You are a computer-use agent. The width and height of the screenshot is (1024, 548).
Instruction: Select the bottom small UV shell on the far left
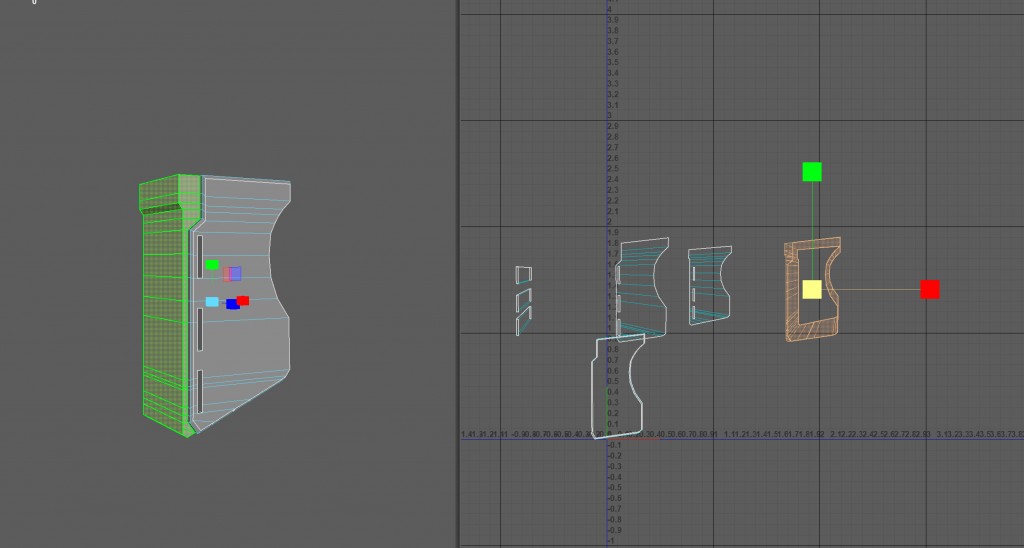click(x=523, y=322)
